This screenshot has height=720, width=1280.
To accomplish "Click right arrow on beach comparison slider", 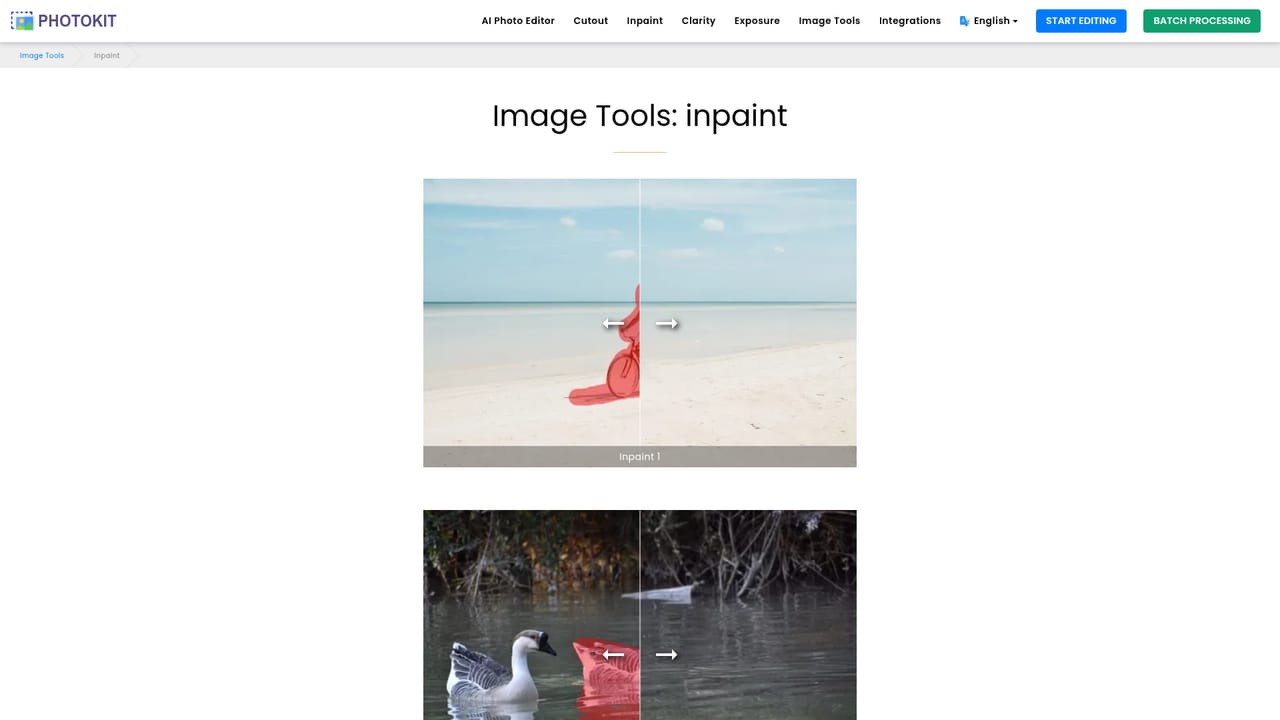I will 667,323.
